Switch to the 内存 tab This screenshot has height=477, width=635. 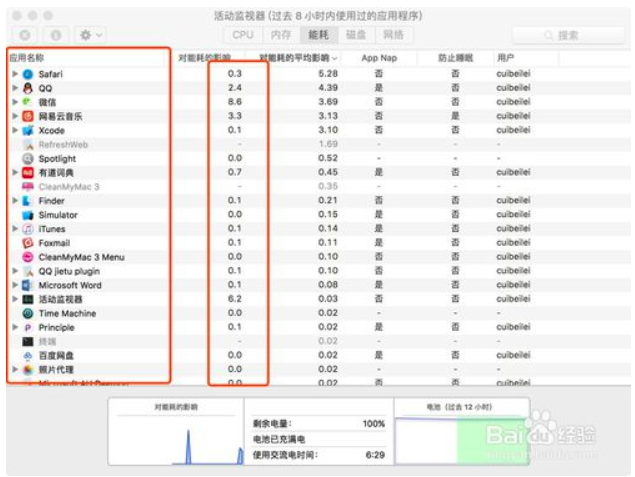click(x=281, y=35)
